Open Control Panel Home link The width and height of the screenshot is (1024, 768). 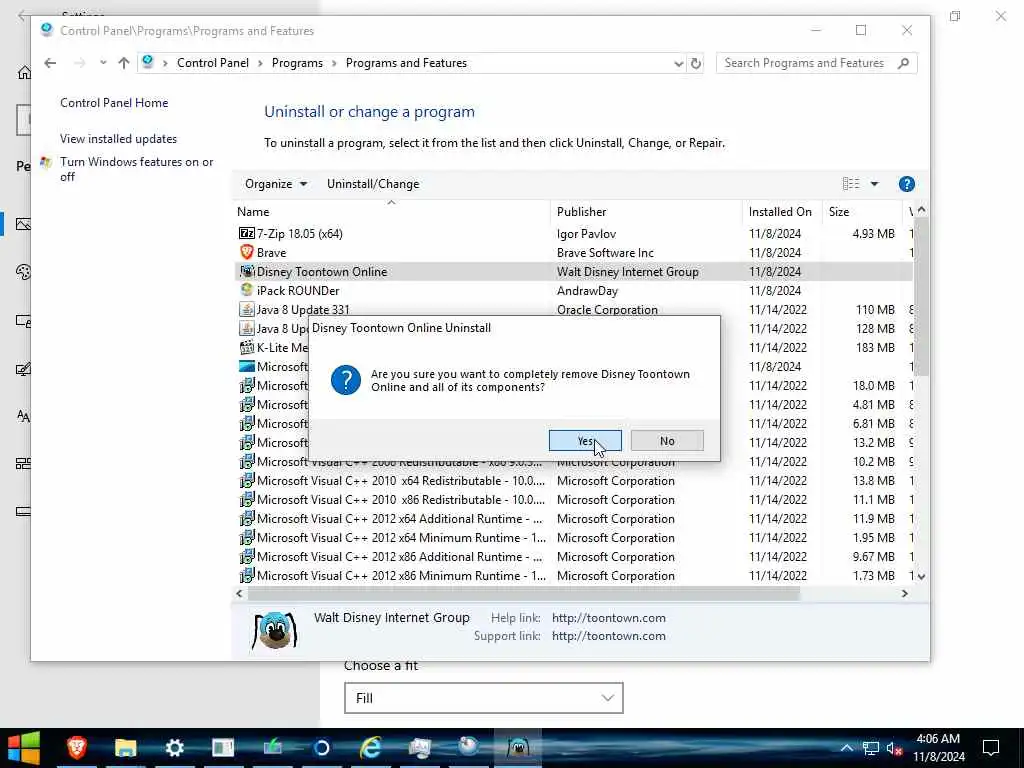[114, 103]
